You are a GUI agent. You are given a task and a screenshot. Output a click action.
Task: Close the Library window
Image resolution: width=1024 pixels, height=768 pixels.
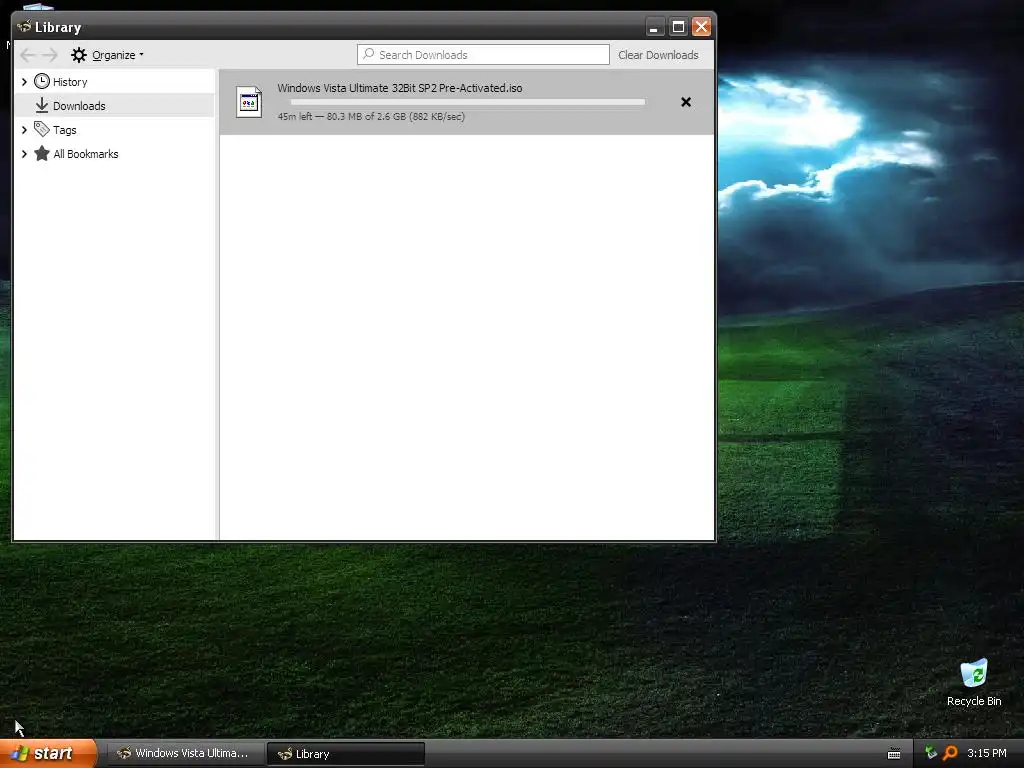pos(701,27)
